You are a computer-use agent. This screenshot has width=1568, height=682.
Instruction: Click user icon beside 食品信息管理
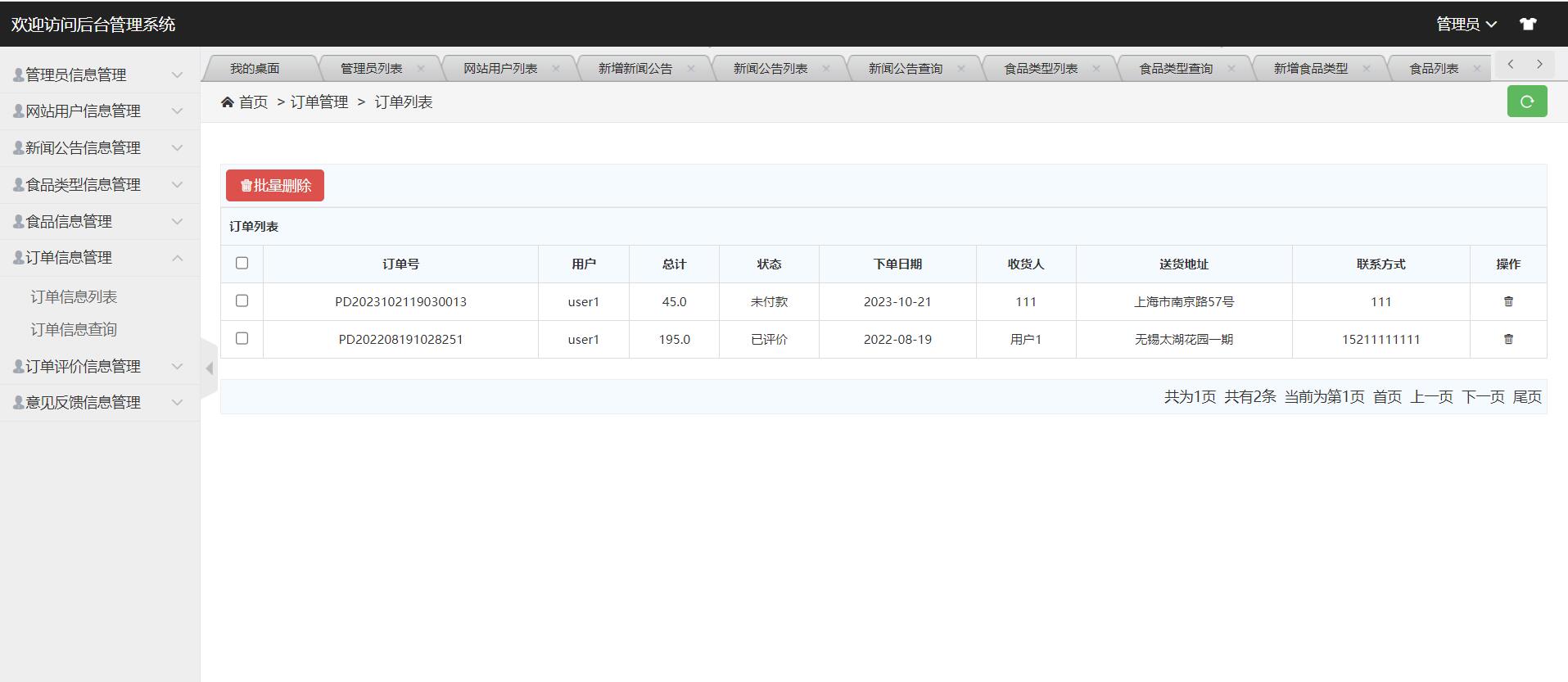point(18,221)
